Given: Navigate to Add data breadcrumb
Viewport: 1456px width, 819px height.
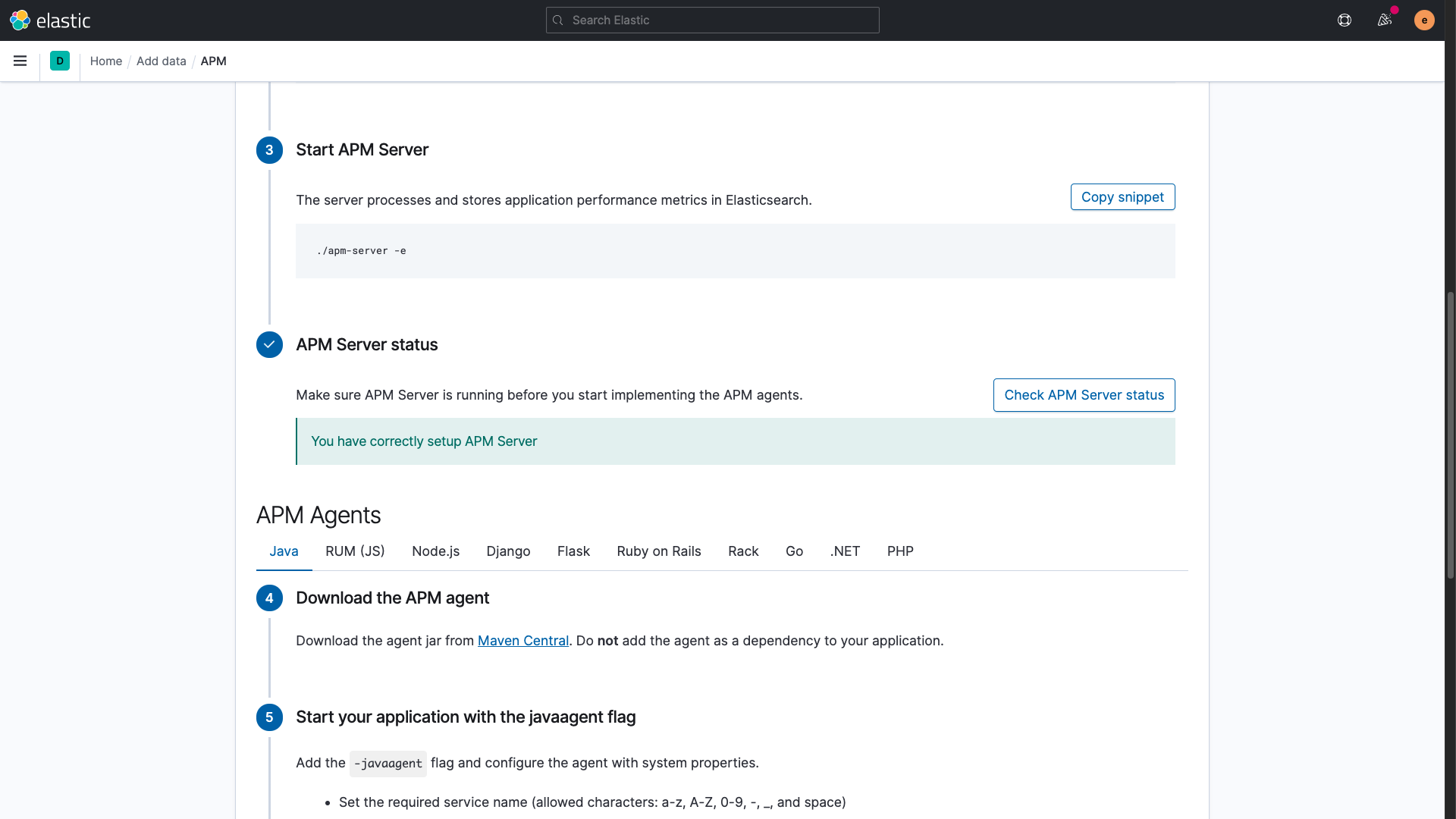Looking at the screenshot, I should point(161,61).
